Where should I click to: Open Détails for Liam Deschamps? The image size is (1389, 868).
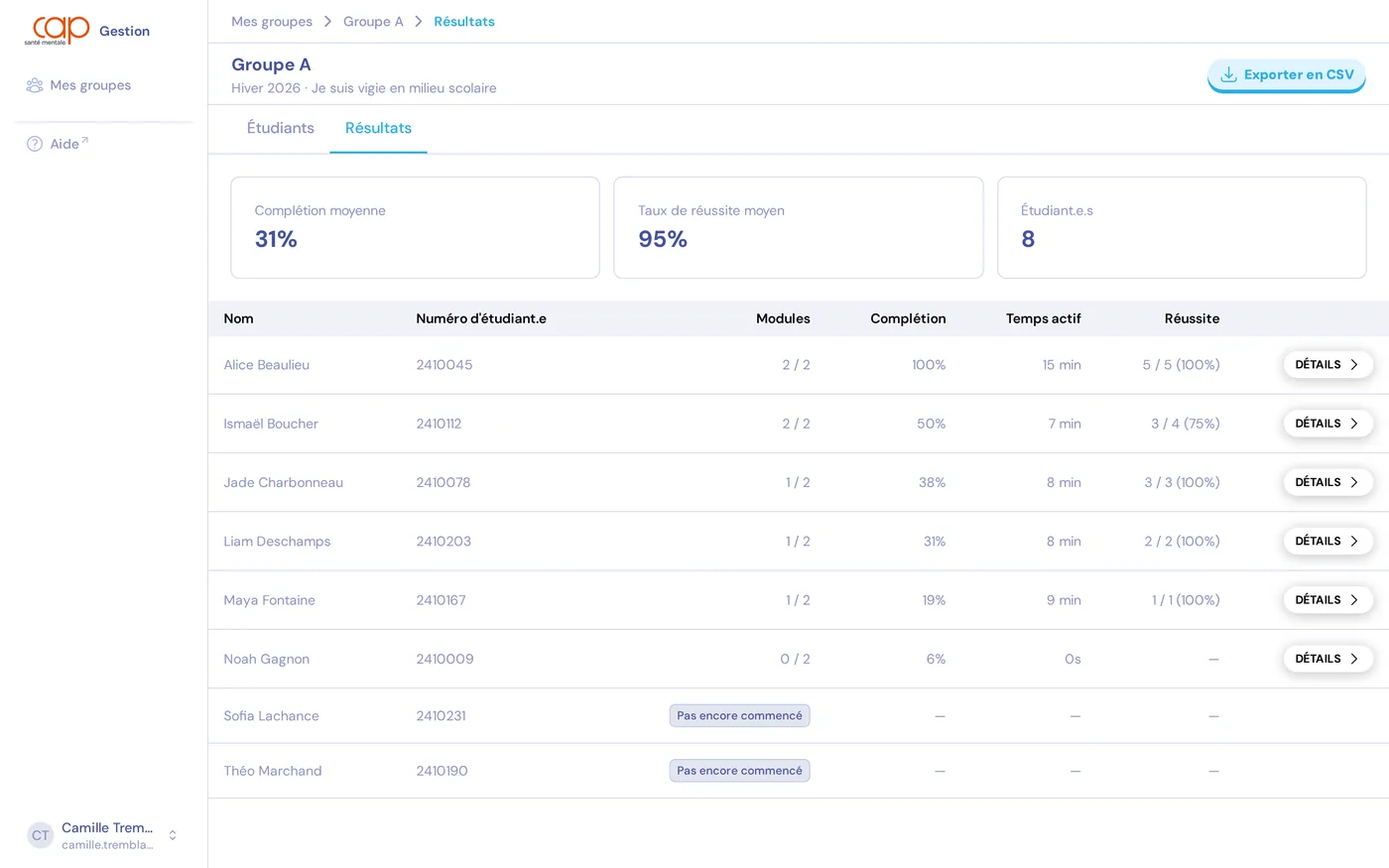pyautogui.click(x=1328, y=541)
